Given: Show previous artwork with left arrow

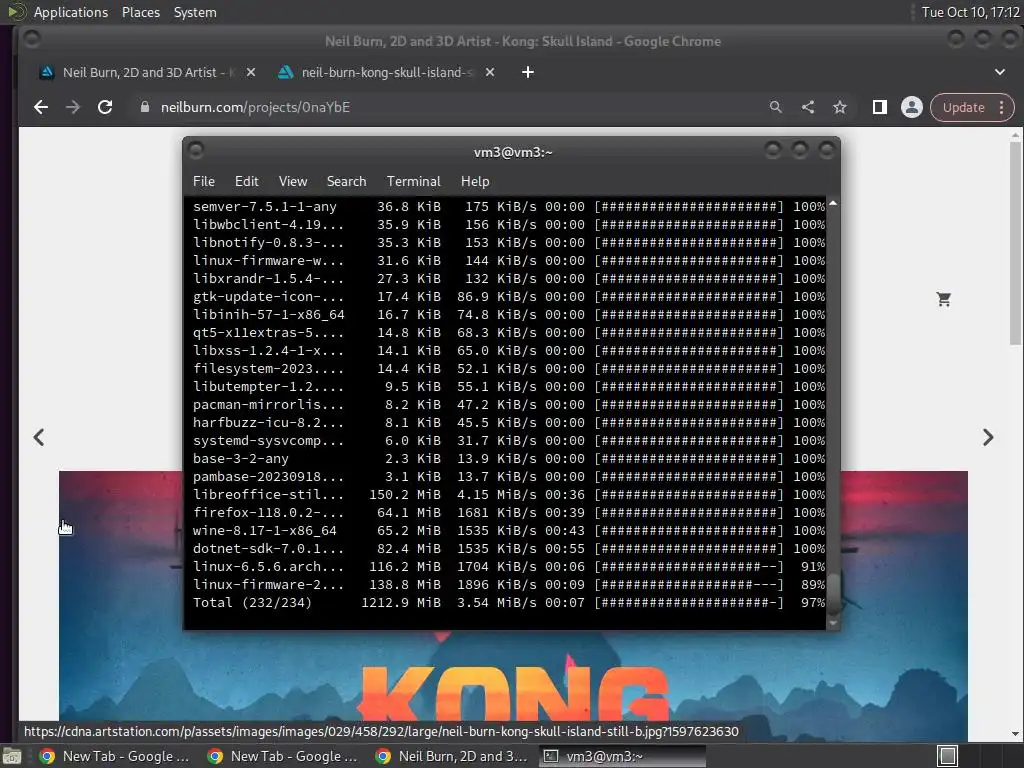Looking at the screenshot, I should 39,437.
